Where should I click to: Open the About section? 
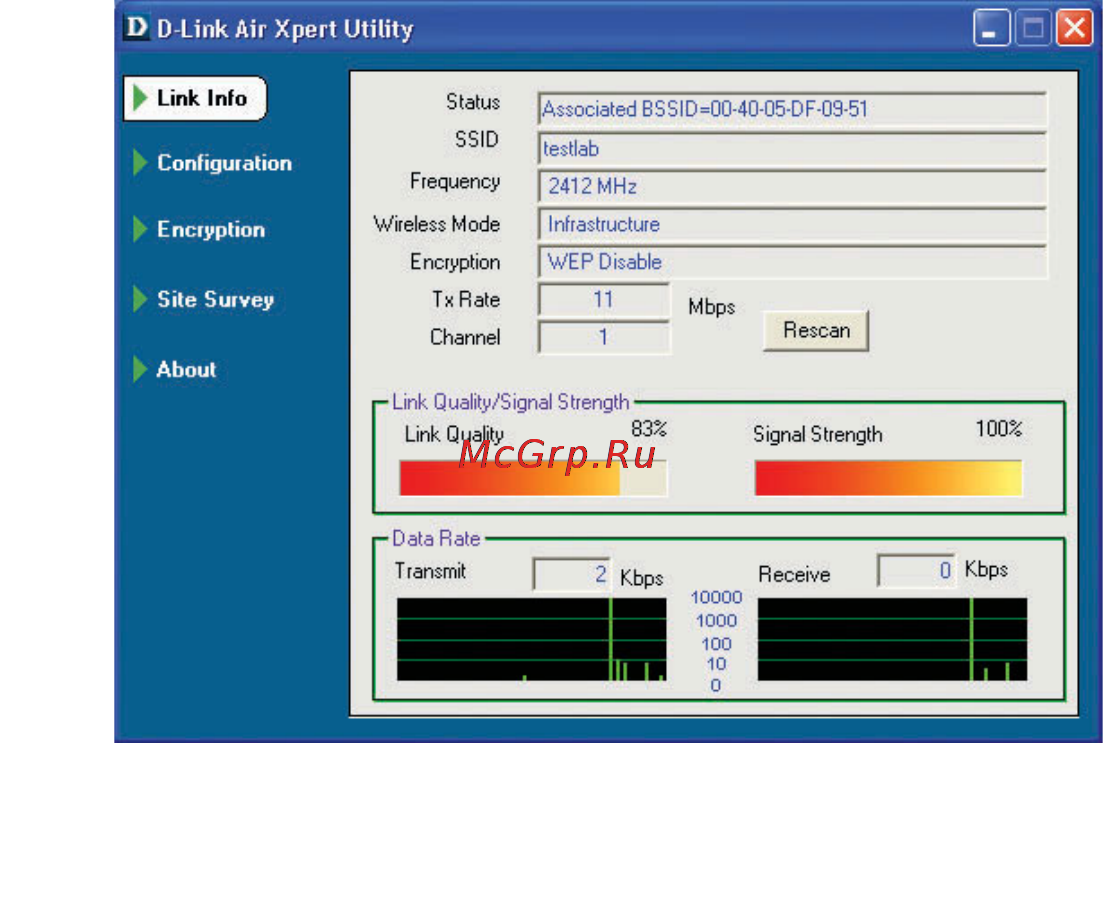[186, 369]
